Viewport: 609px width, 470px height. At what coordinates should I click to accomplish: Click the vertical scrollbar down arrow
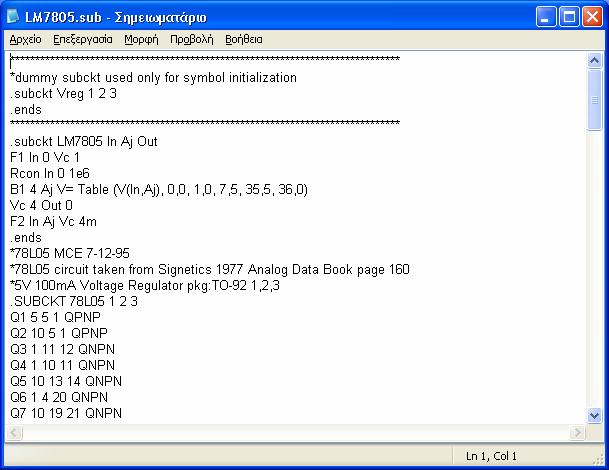click(595, 416)
